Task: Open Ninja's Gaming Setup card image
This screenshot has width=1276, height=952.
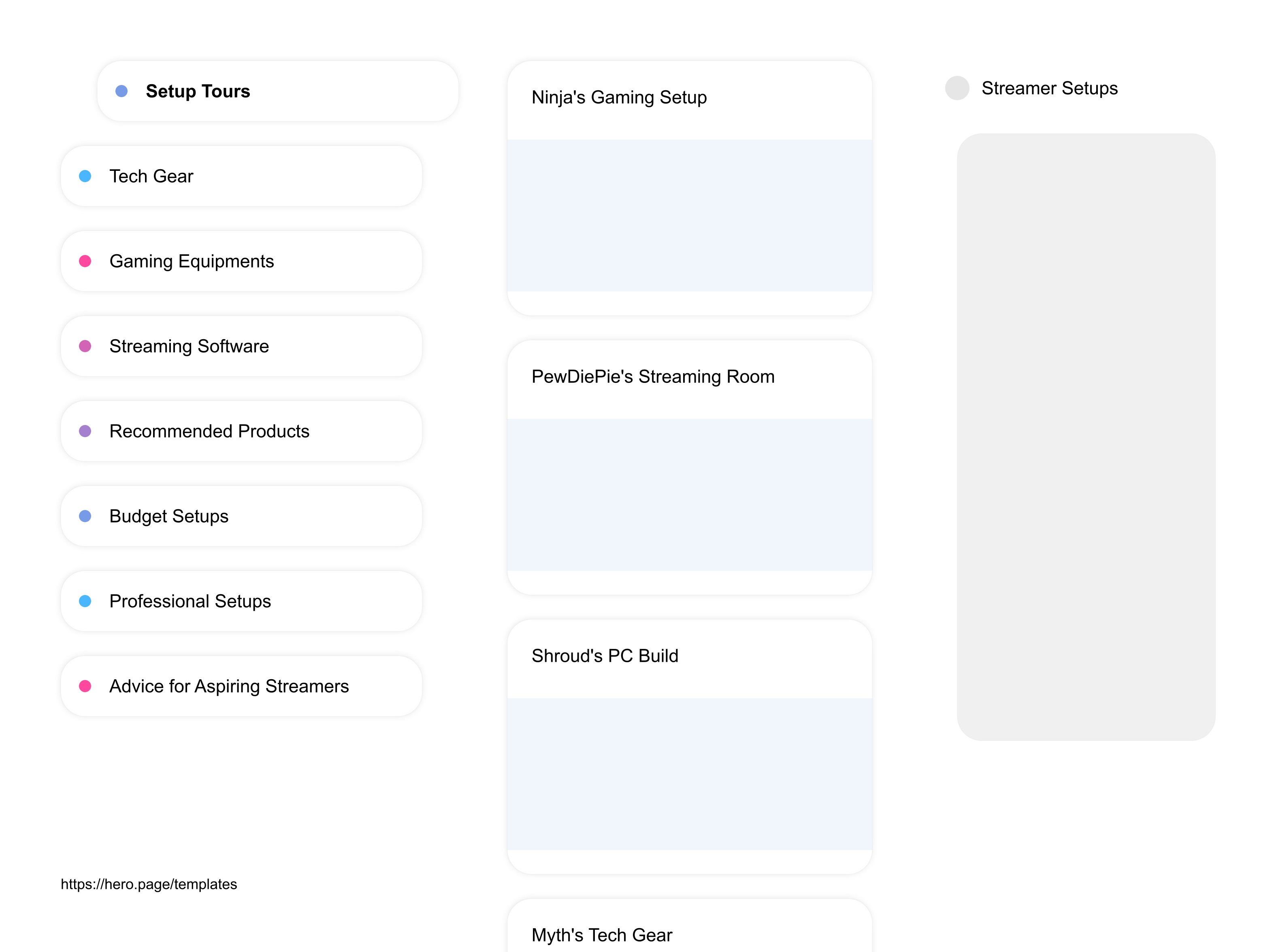Action: tap(689, 215)
